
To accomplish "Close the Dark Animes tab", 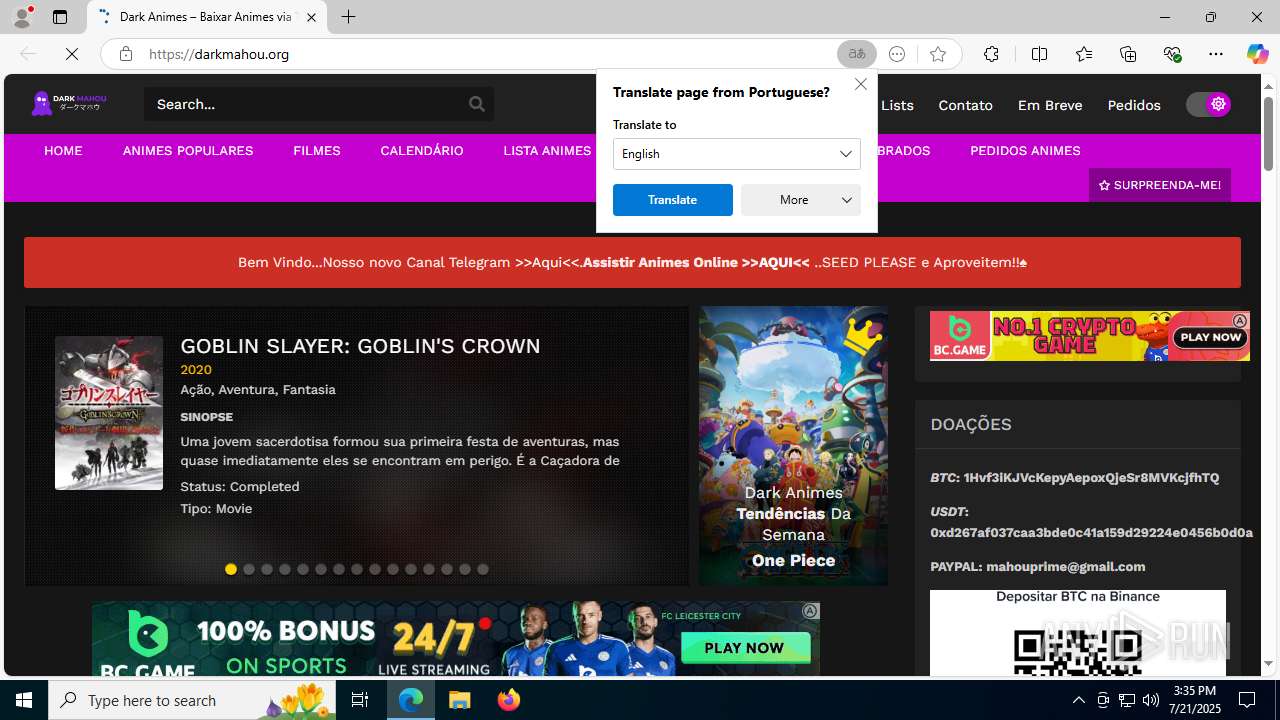I will (311, 17).
